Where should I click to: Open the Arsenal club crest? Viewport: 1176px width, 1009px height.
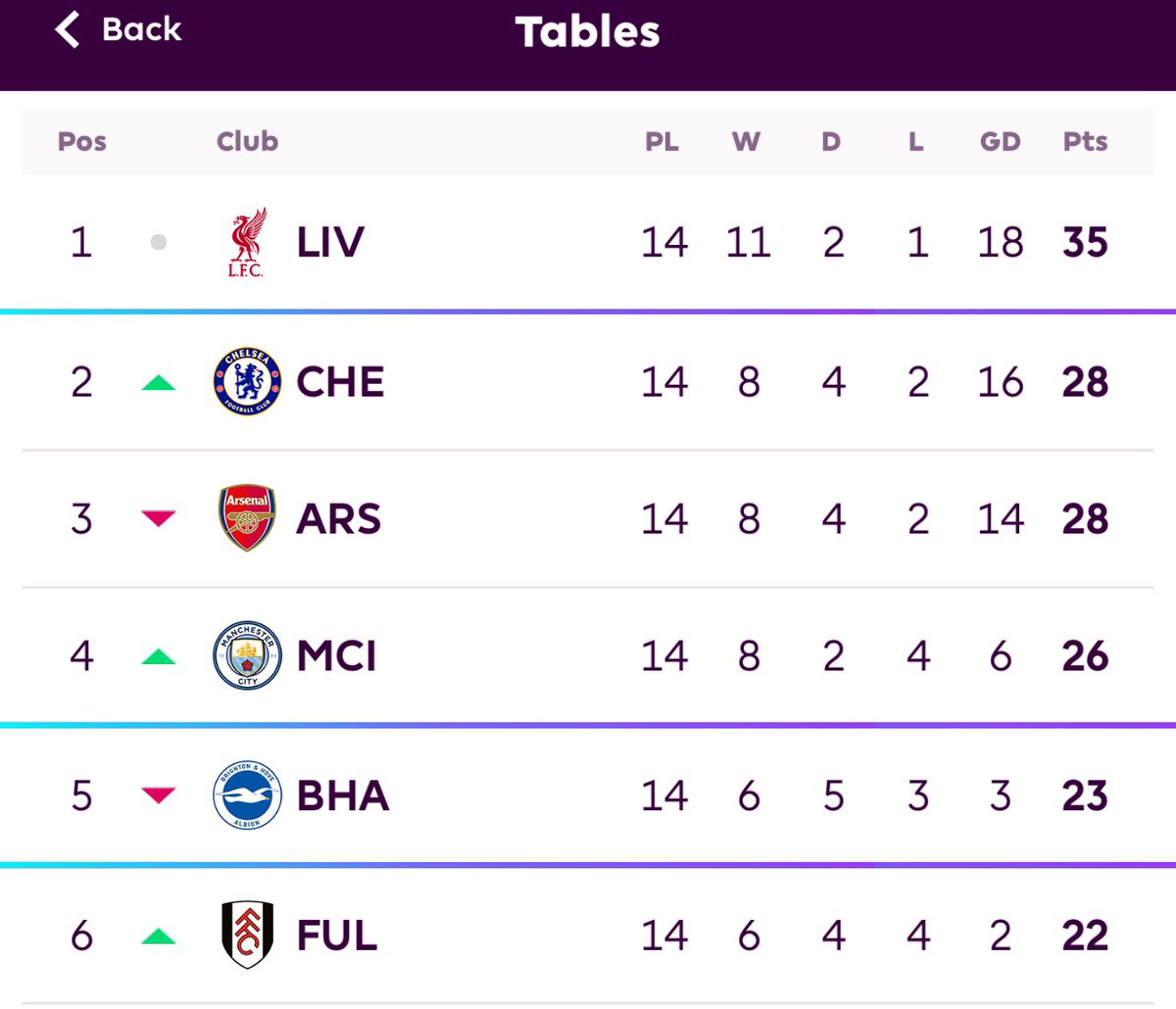247,518
